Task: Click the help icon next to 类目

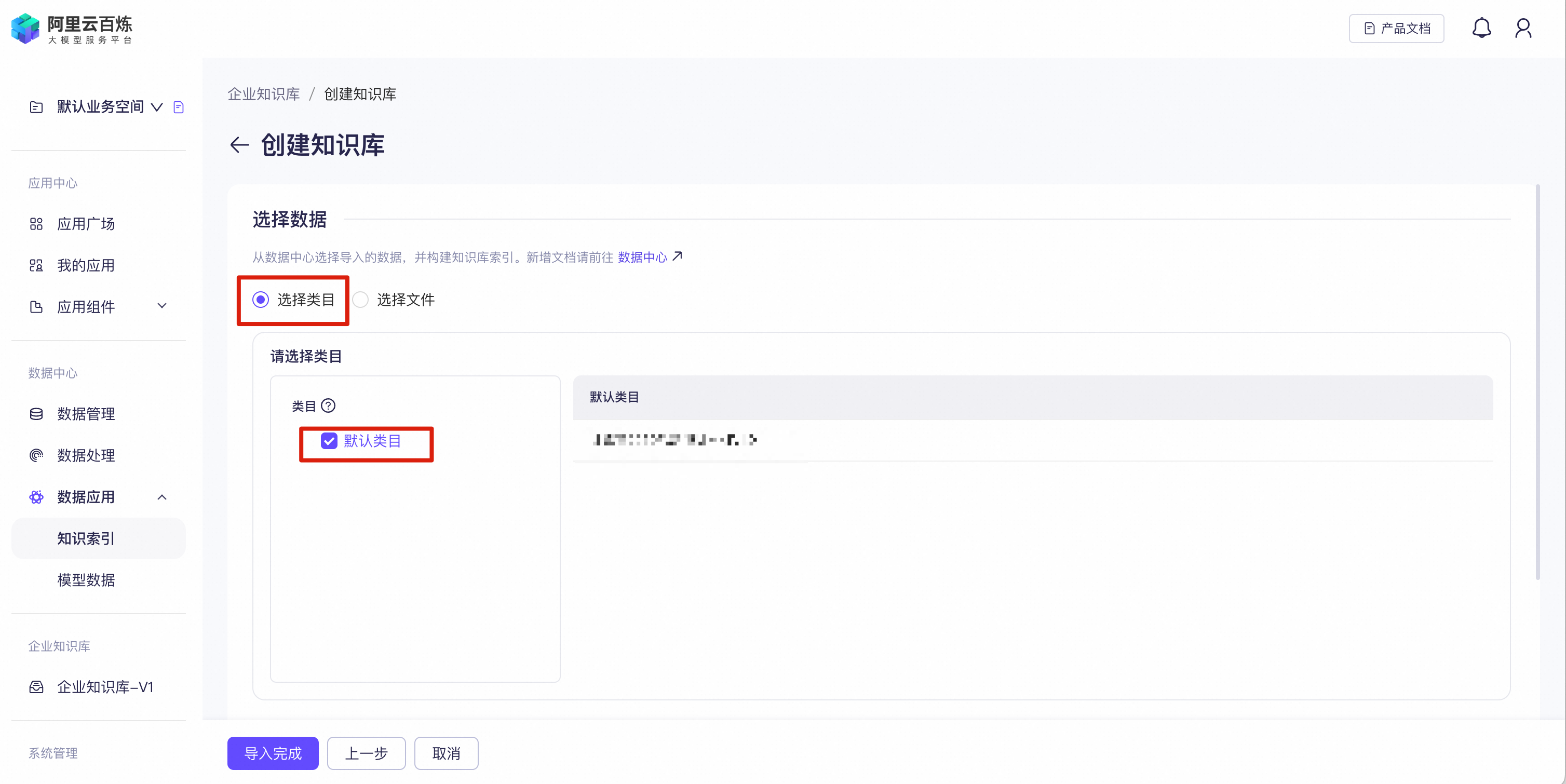Action: [328, 405]
